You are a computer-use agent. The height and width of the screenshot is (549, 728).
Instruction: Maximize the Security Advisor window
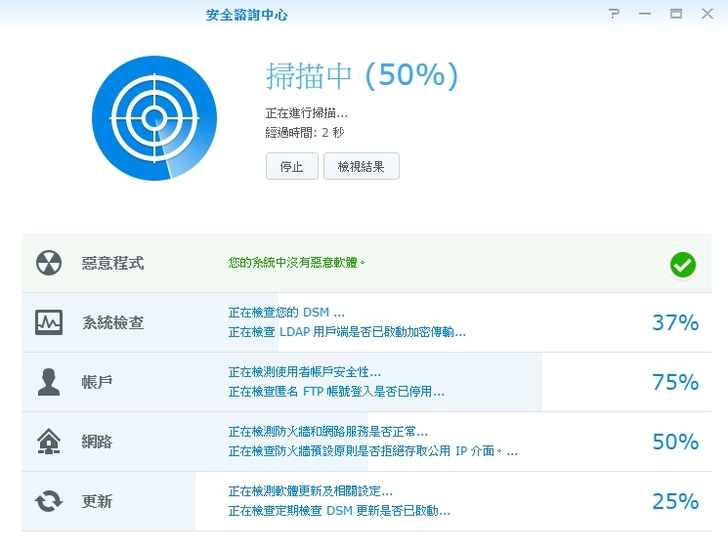[676, 14]
